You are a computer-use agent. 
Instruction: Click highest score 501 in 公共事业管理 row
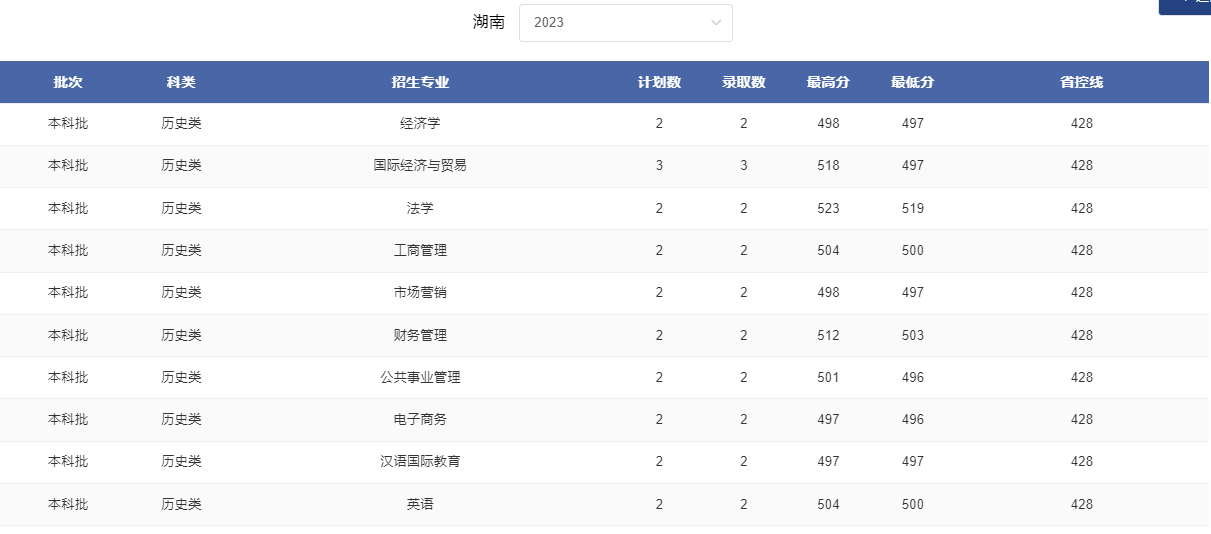coord(828,377)
